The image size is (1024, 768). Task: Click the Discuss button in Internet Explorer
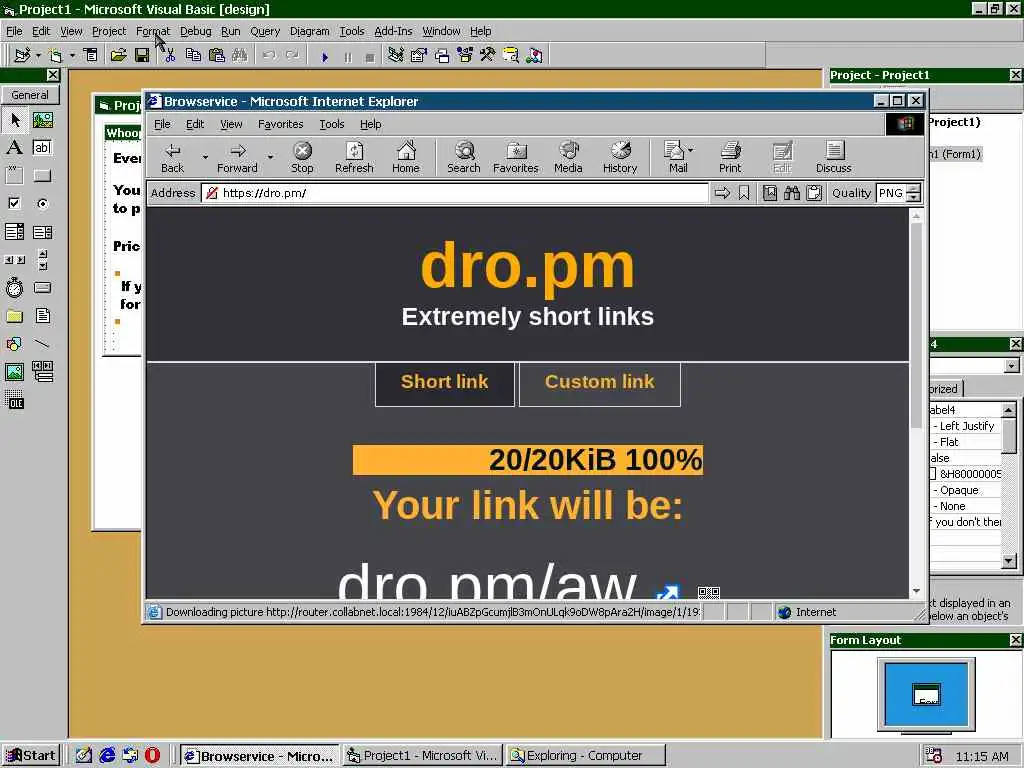click(x=833, y=157)
